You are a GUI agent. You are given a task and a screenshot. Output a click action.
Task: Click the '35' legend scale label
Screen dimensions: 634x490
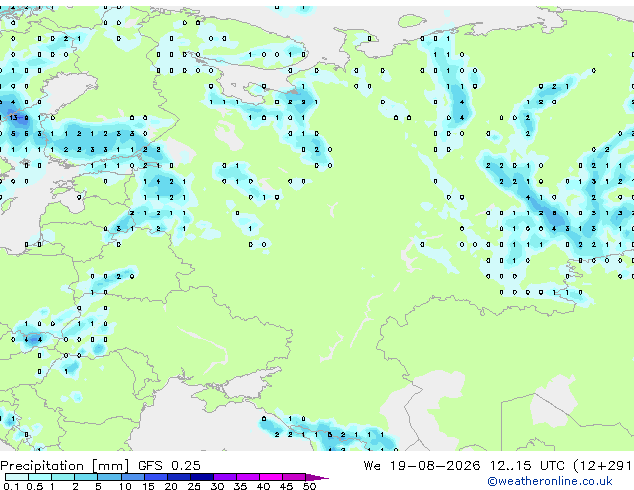[240, 486]
